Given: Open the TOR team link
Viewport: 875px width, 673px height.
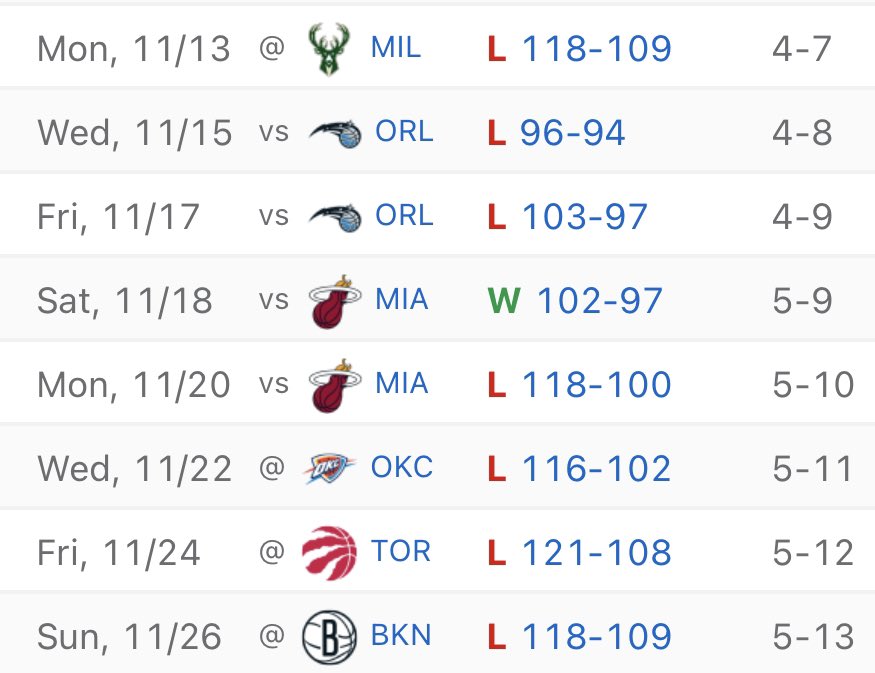Looking at the screenshot, I should pos(401,551).
